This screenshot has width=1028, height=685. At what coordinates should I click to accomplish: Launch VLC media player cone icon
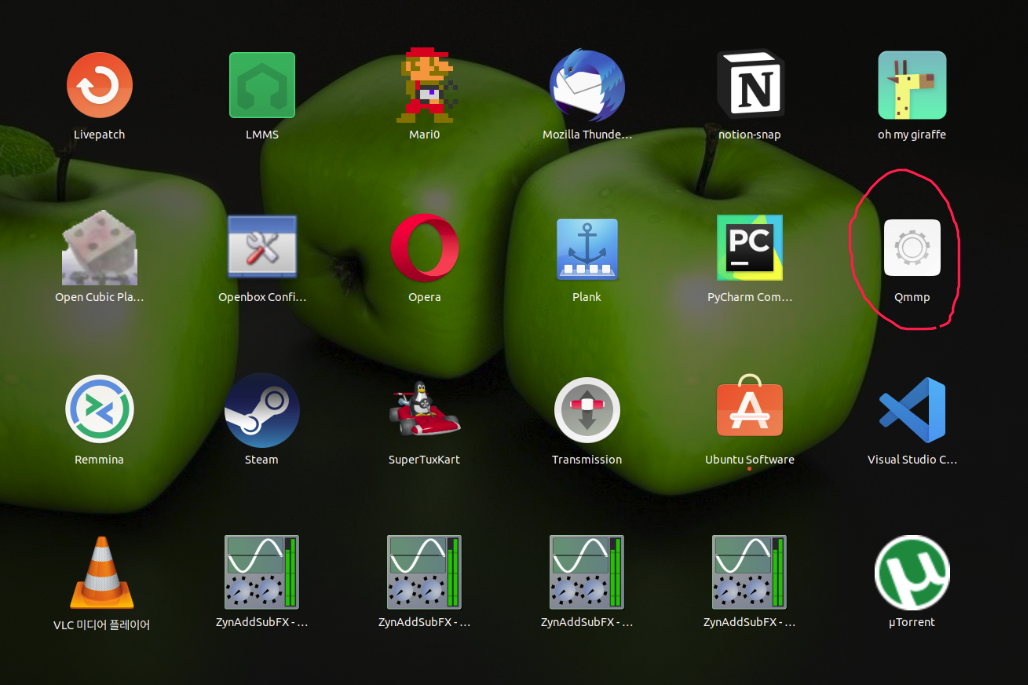tap(102, 573)
